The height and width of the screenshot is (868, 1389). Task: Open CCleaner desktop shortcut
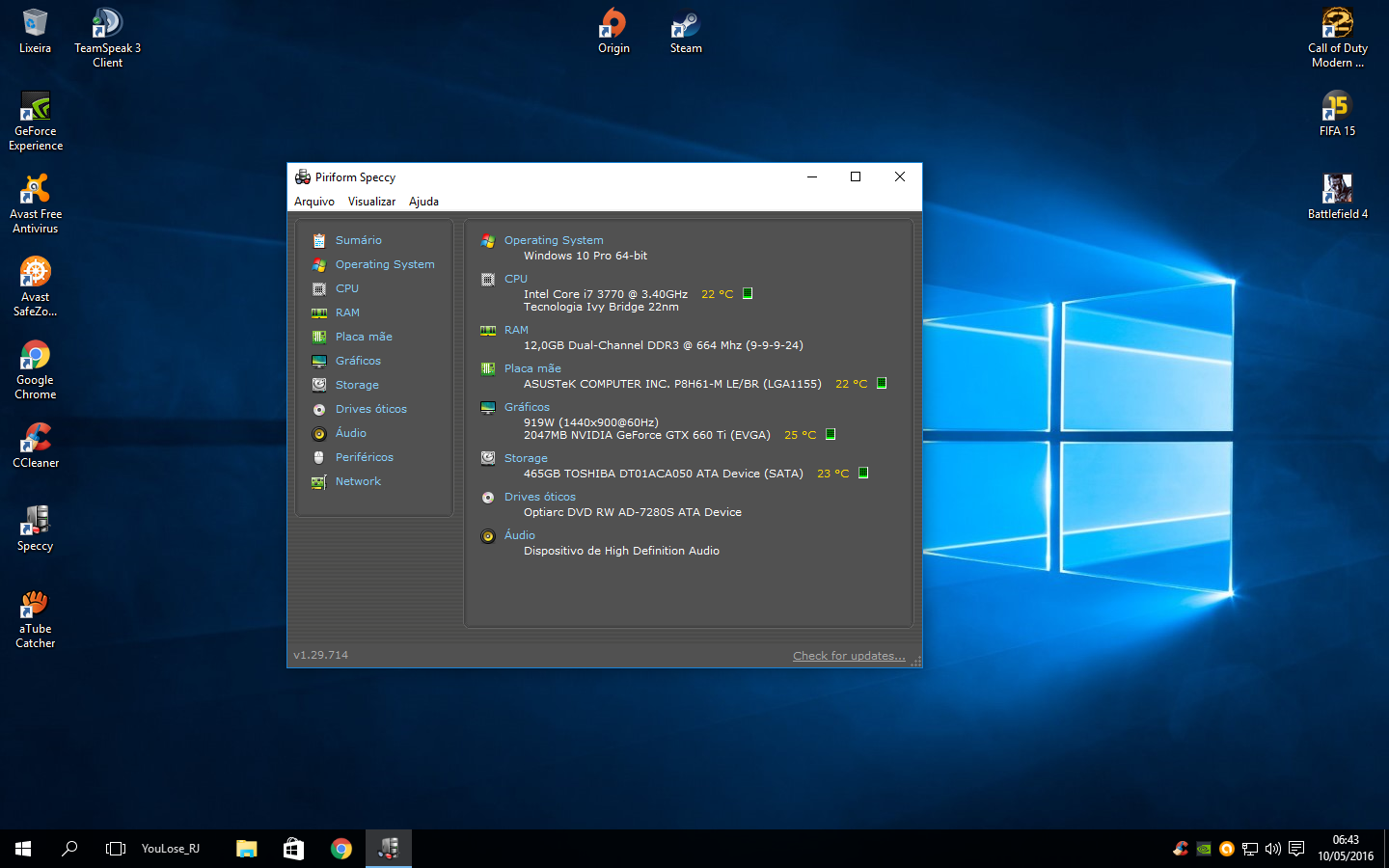click(36, 447)
